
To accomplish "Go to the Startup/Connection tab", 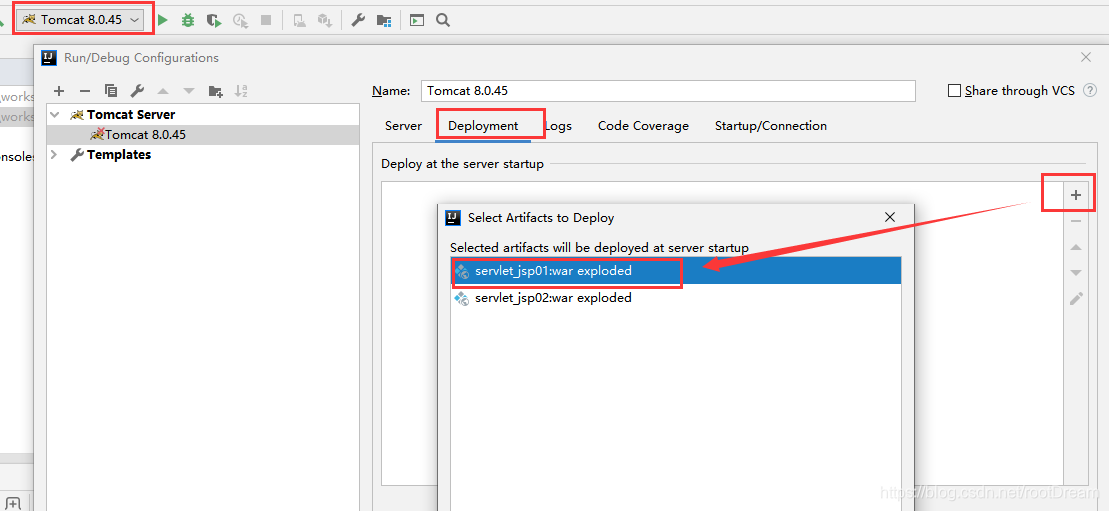I will [x=770, y=126].
